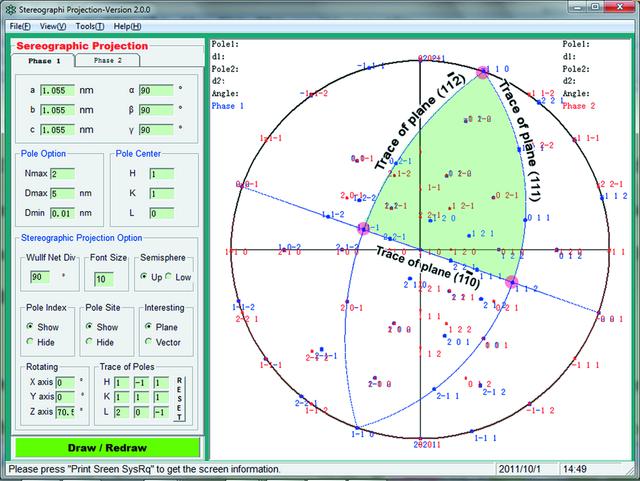Click the Wulff Net Div field
The height and width of the screenshot is (481, 640).
tap(40, 277)
